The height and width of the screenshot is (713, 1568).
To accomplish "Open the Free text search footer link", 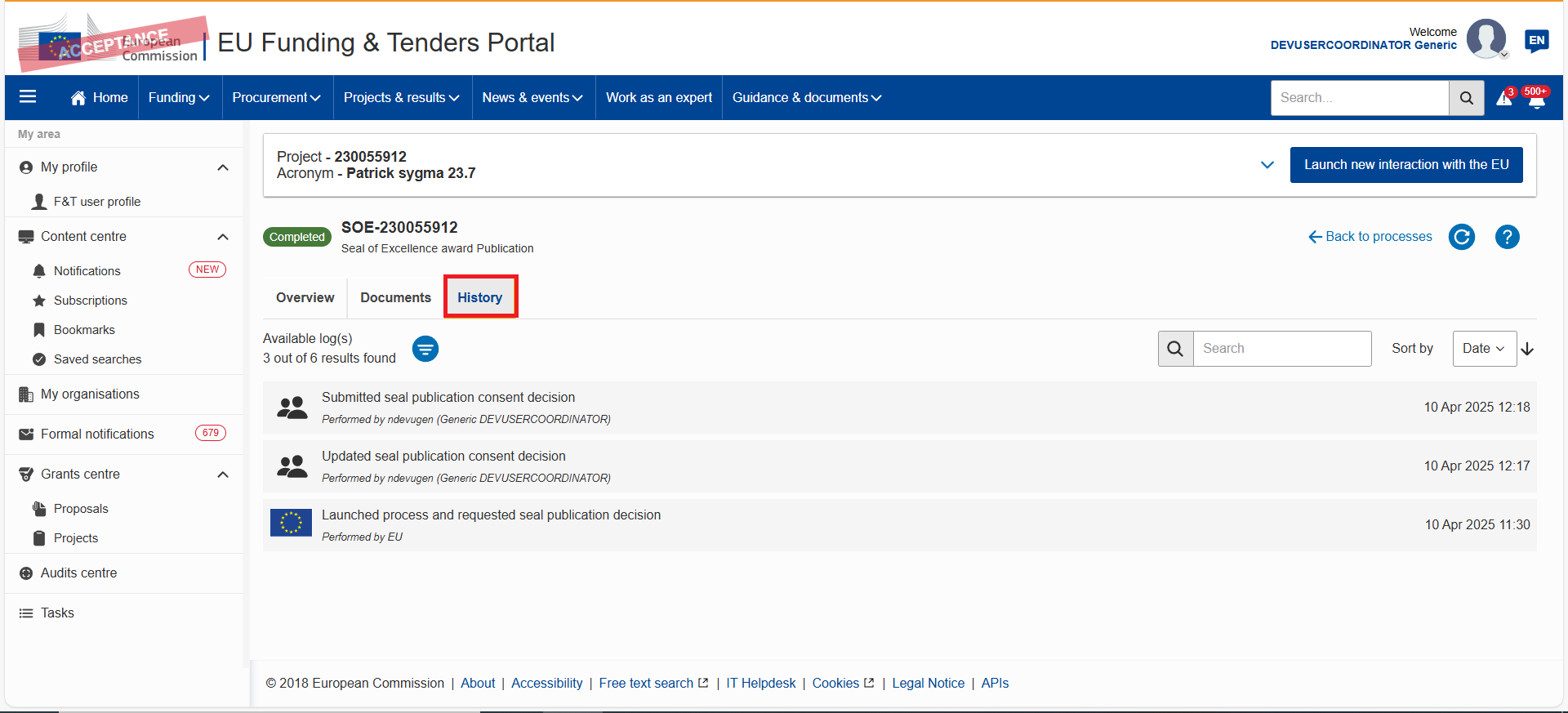I will coord(653,684).
